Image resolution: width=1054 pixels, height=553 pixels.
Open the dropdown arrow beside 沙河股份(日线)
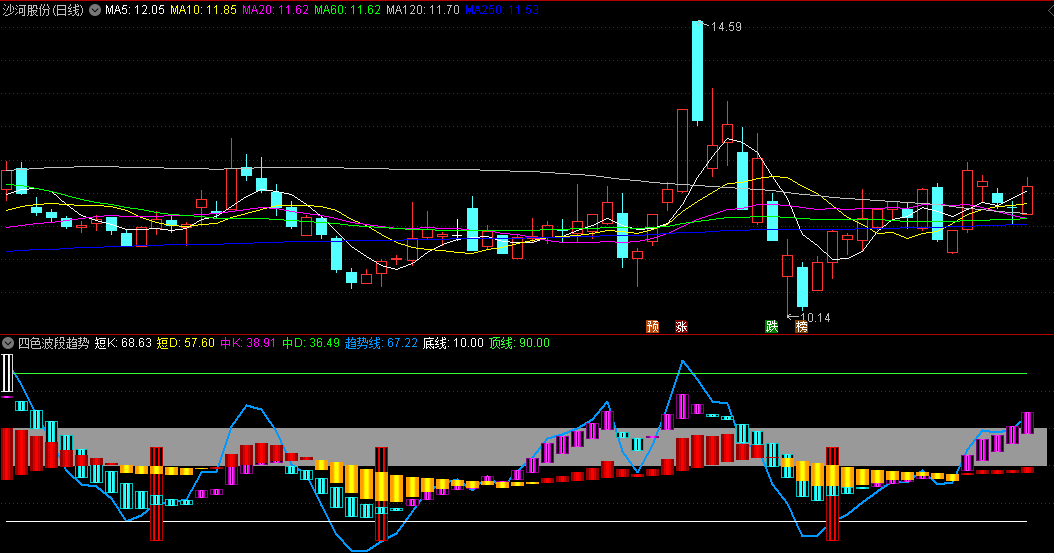(95, 10)
